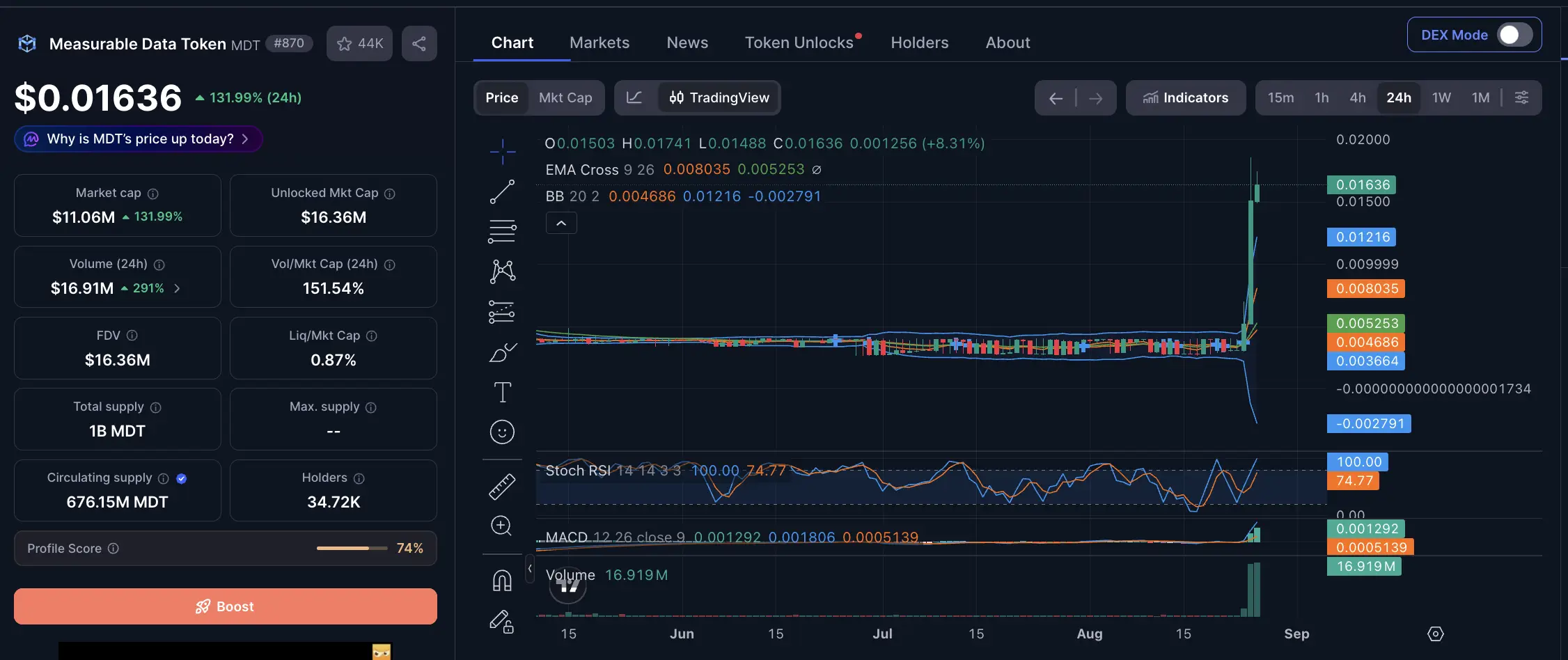Toggle the magnet snap mode
Viewport: 1568px width, 660px height.
[x=502, y=580]
